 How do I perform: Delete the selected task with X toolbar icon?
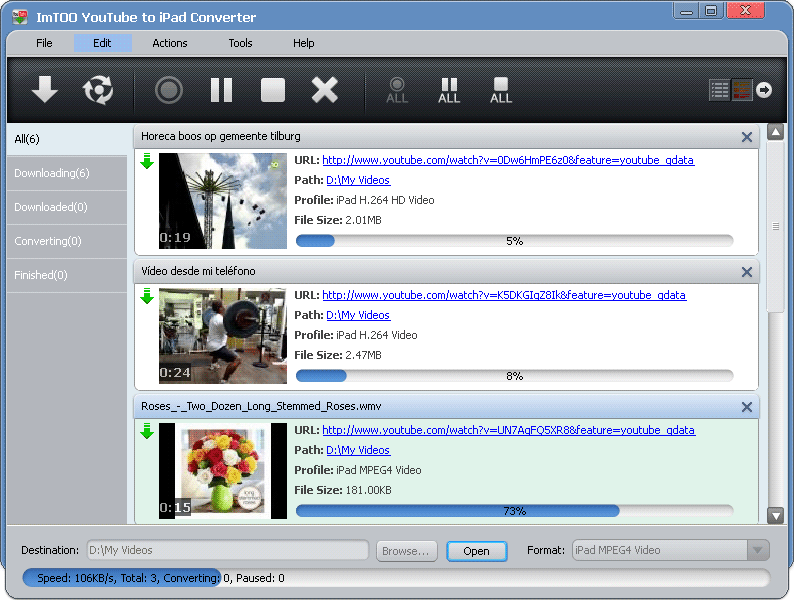point(325,90)
